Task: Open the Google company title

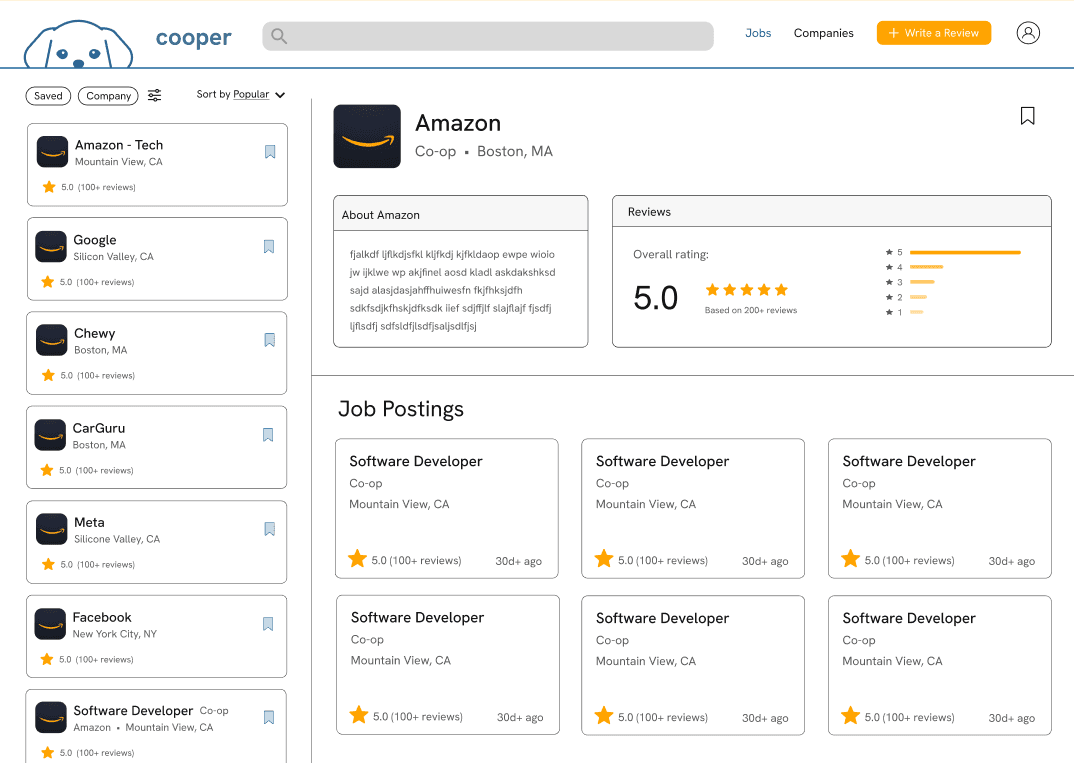Action: click(95, 240)
